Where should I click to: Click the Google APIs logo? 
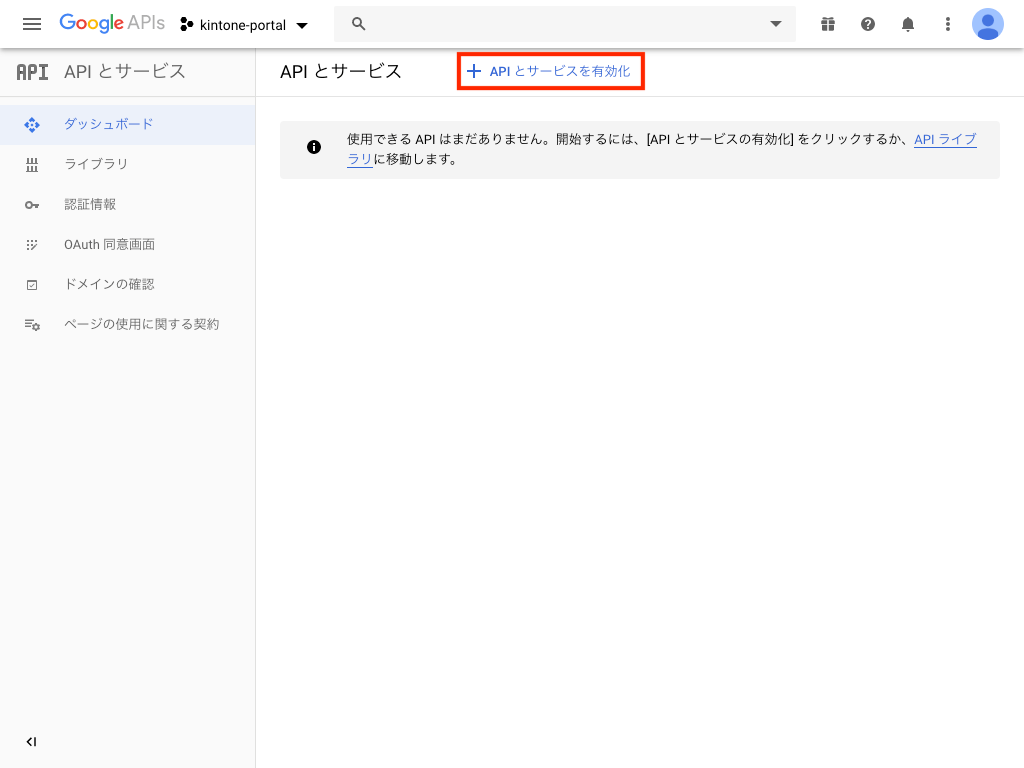111,23
